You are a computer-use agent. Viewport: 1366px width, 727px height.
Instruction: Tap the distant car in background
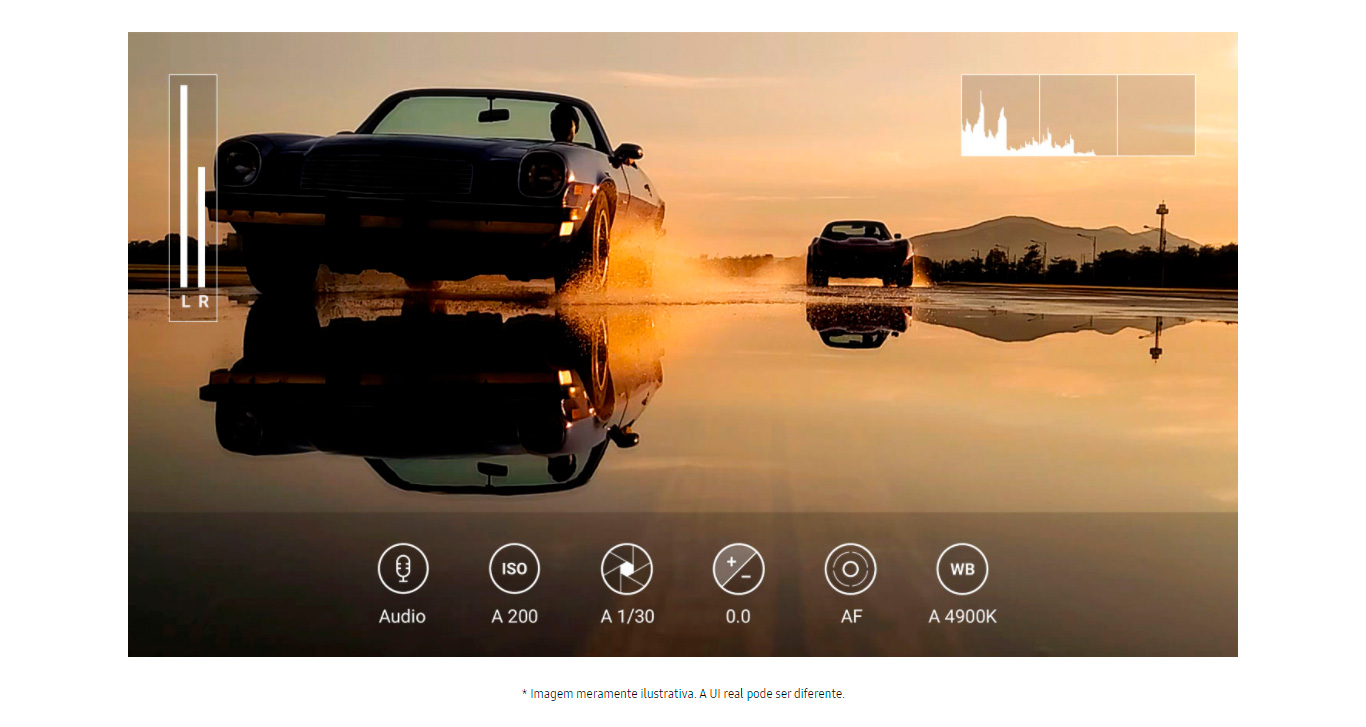(859, 252)
